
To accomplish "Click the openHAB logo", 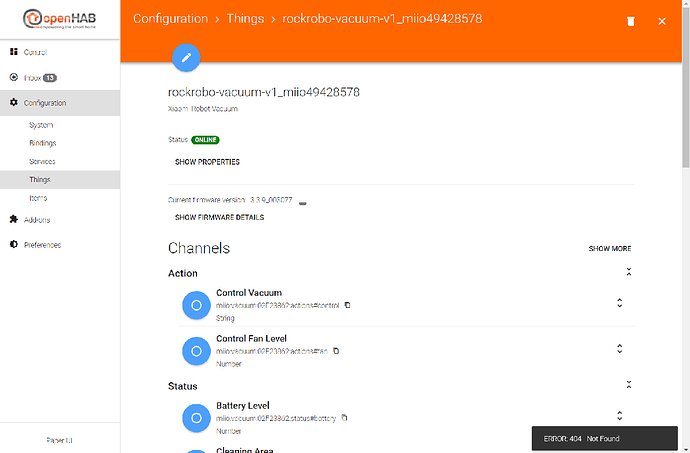I will tap(59, 19).
